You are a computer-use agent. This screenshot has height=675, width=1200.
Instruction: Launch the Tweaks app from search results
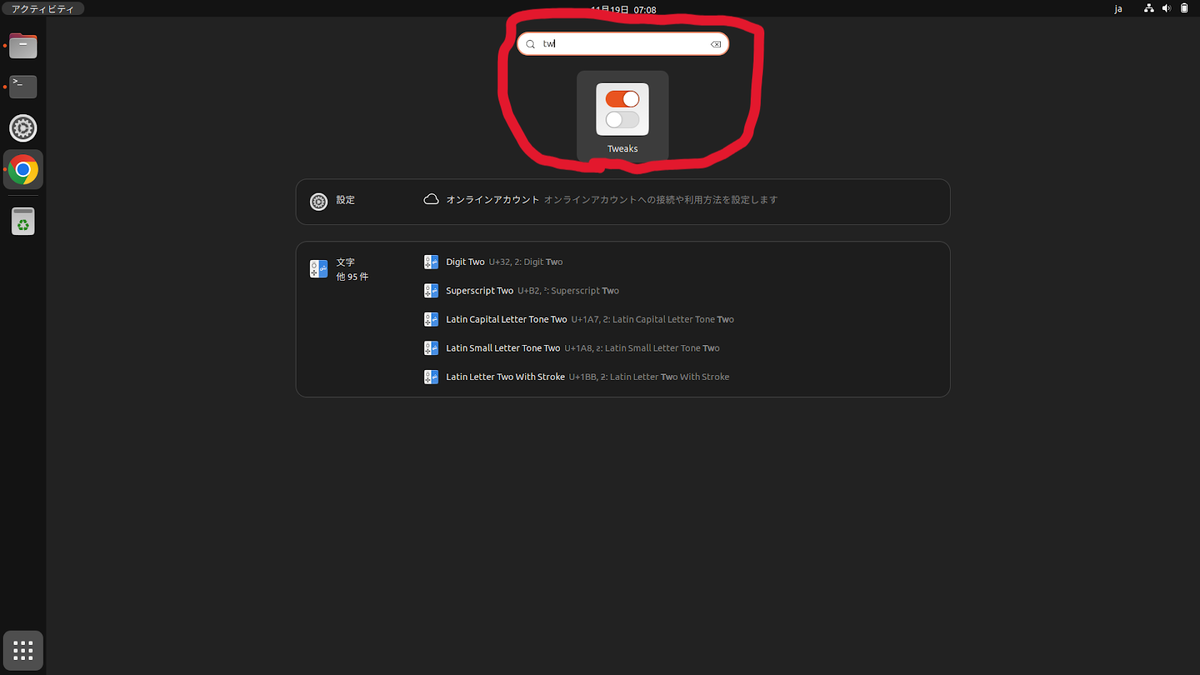tap(622, 115)
